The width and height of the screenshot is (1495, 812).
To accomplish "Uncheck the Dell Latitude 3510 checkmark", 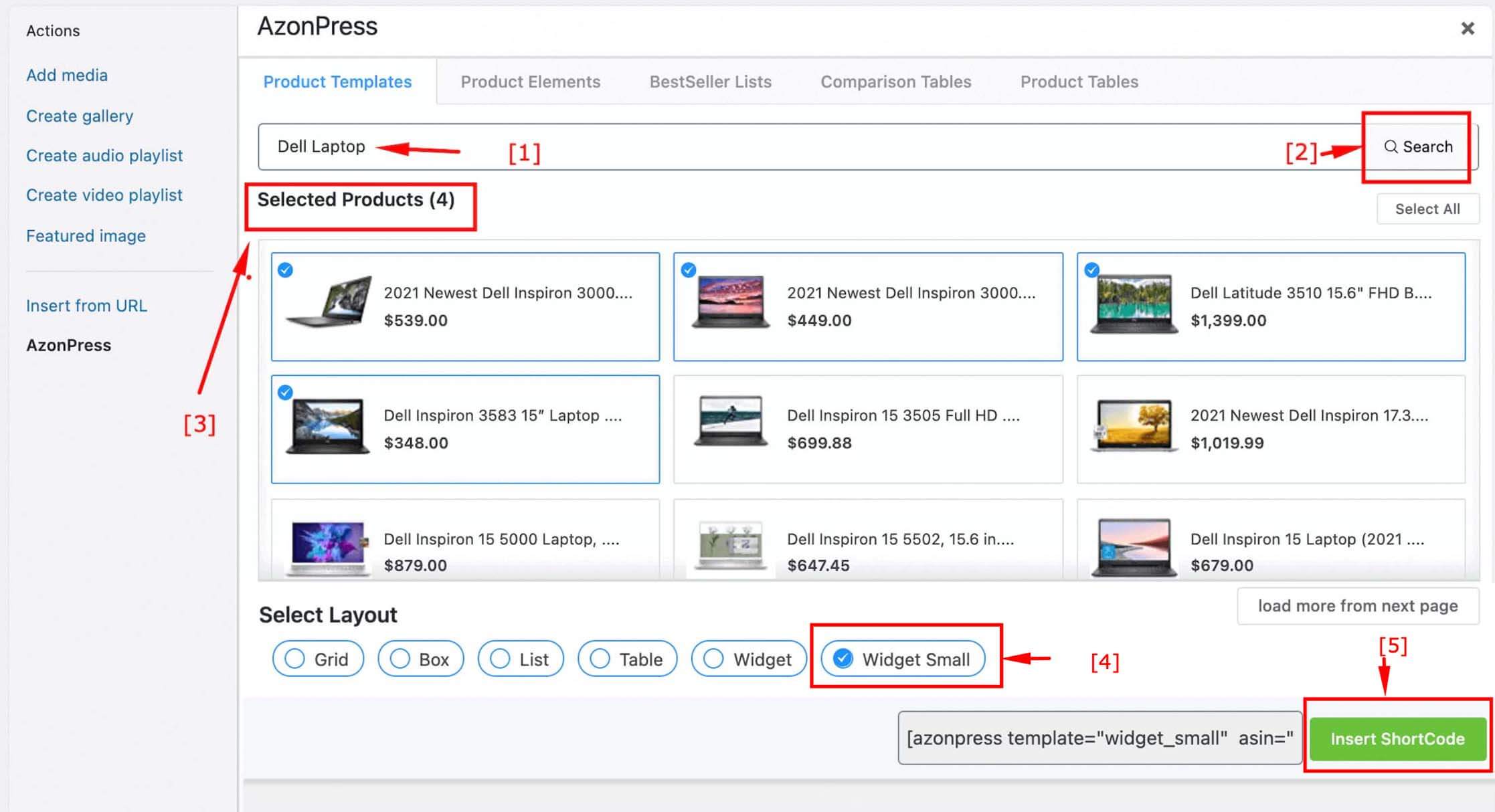I will (1091, 270).
